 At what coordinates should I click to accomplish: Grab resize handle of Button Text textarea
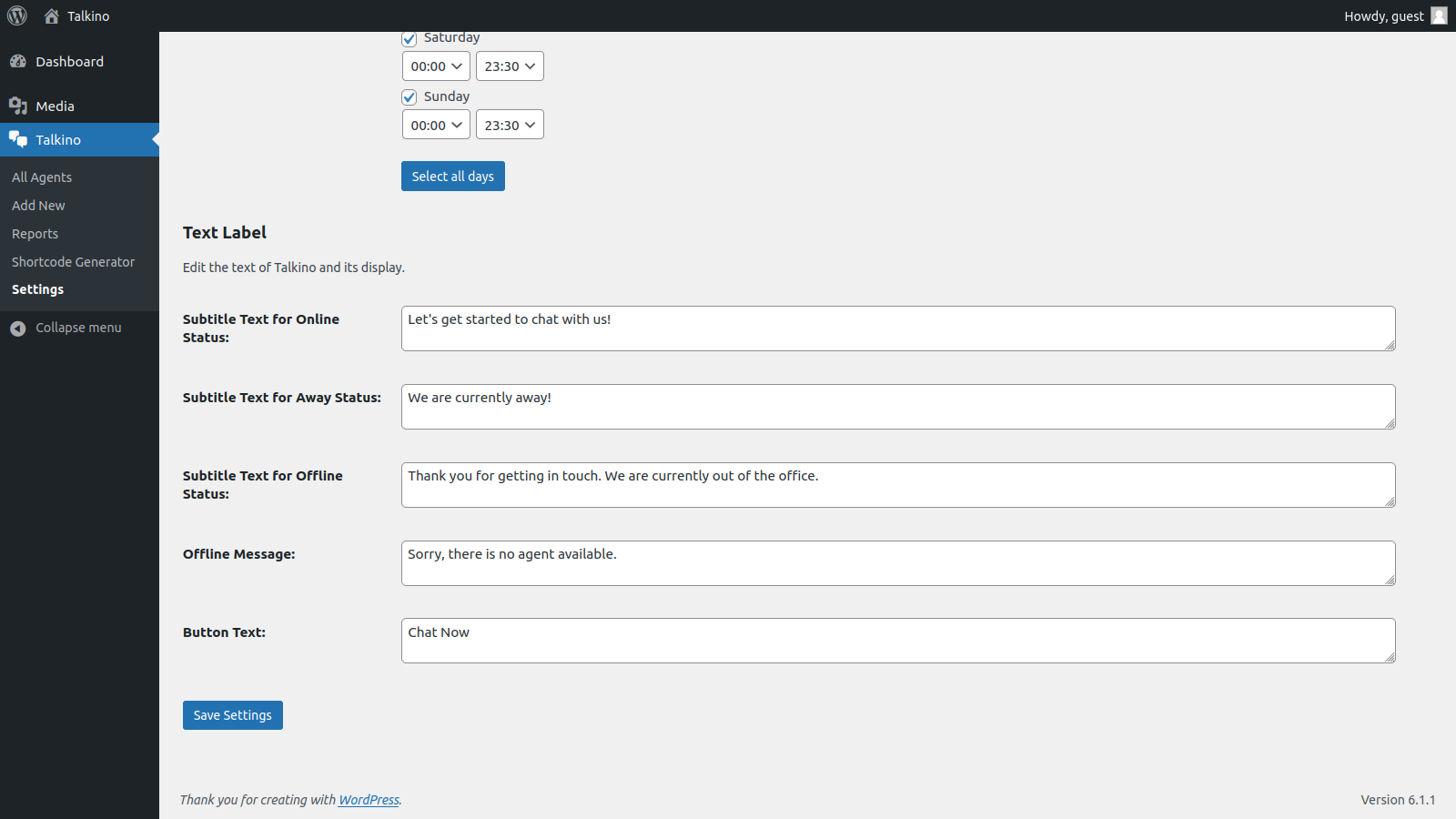tap(1390, 657)
